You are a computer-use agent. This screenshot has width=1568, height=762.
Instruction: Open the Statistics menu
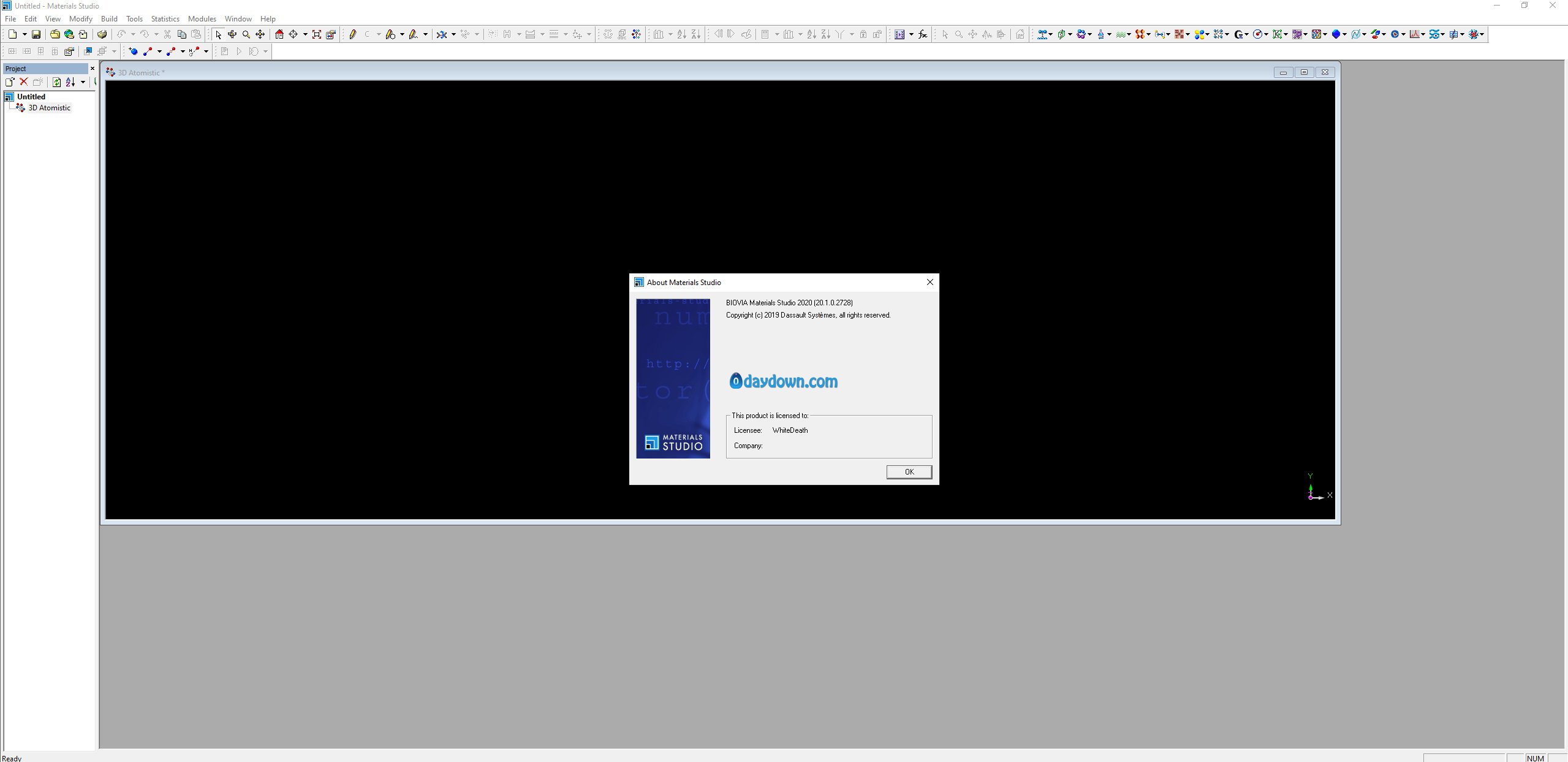(x=165, y=18)
